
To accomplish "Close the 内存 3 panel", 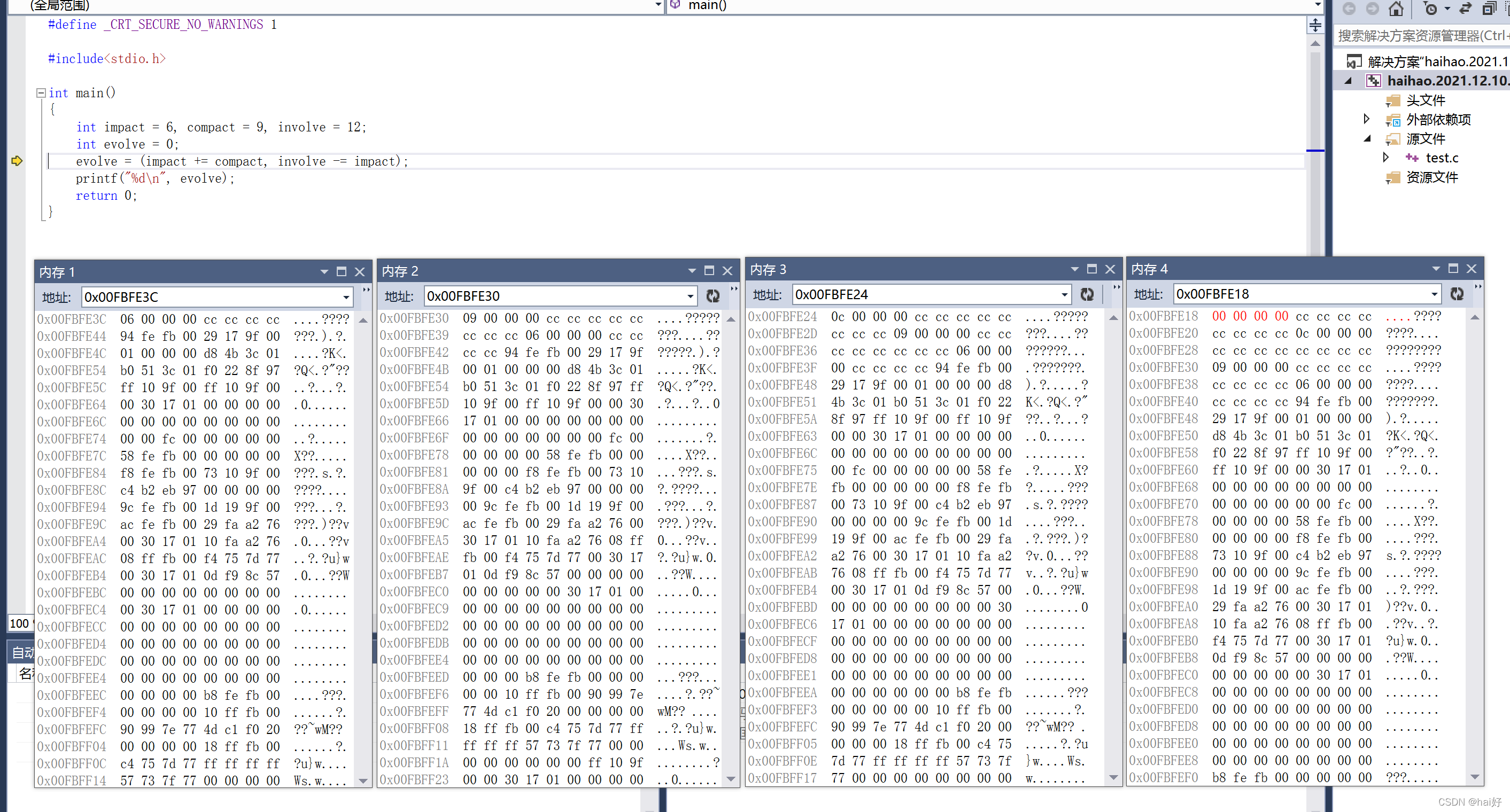I will [1110, 269].
